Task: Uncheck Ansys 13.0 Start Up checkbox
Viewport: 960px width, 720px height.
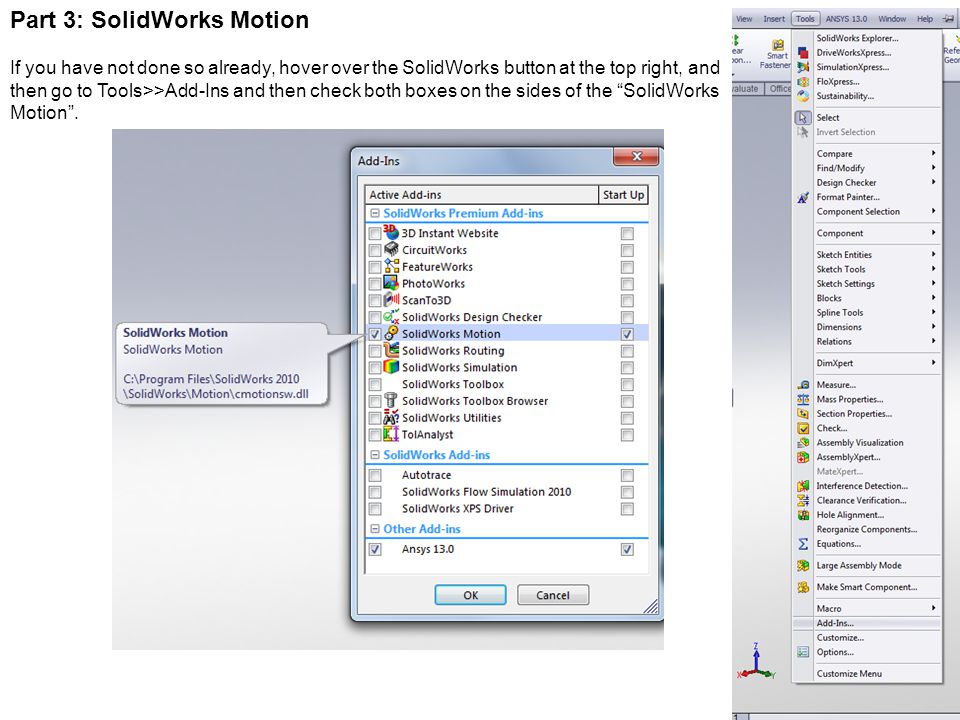Action: click(627, 549)
